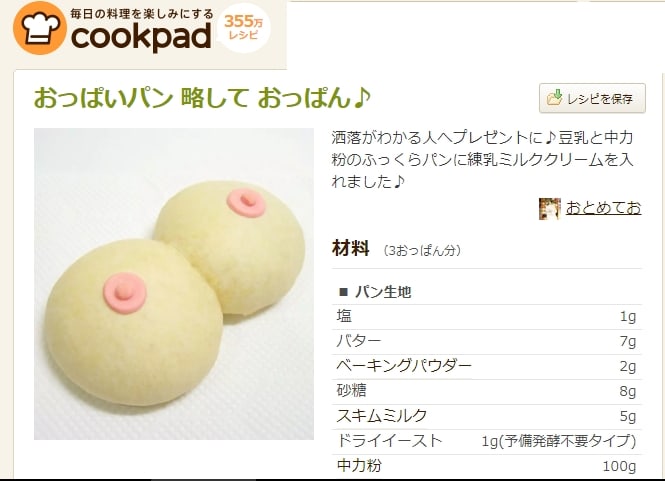Select the ドライイースト ingredient row
Image resolution: width=665 pixels, height=481 pixels.
(486, 442)
